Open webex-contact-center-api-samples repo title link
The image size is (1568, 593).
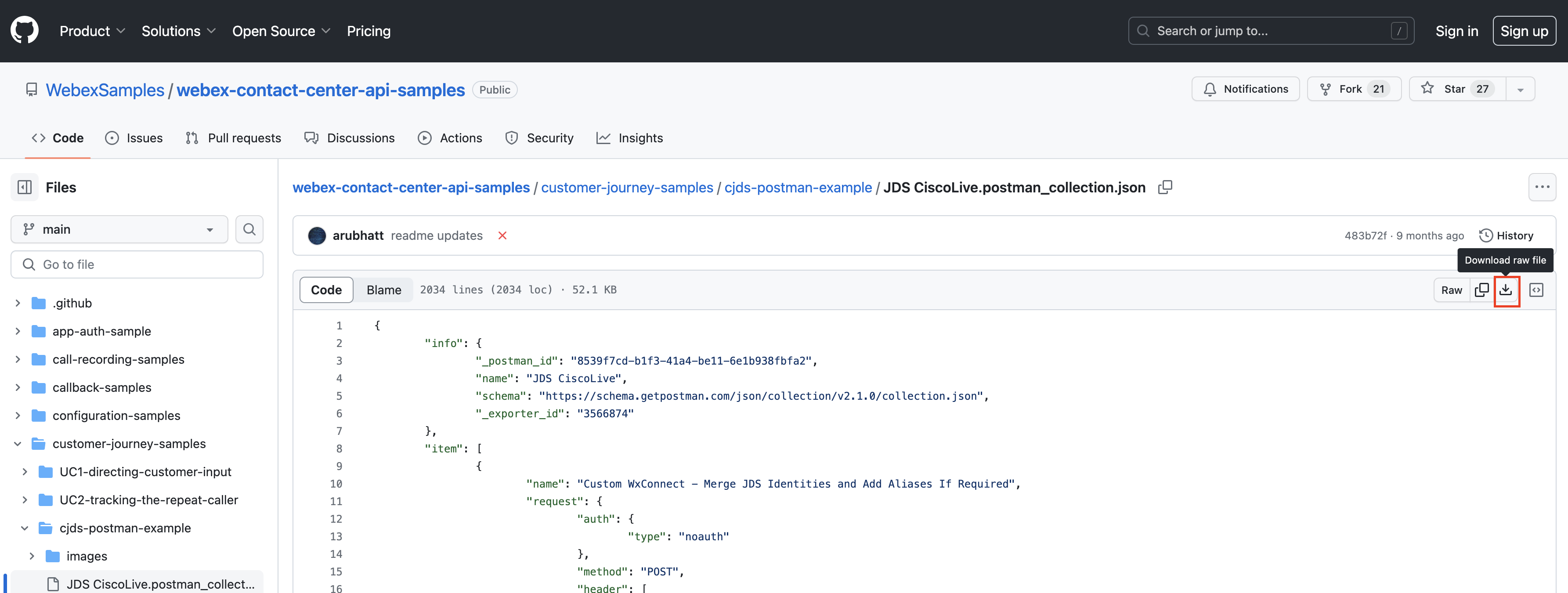click(x=321, y=90)
